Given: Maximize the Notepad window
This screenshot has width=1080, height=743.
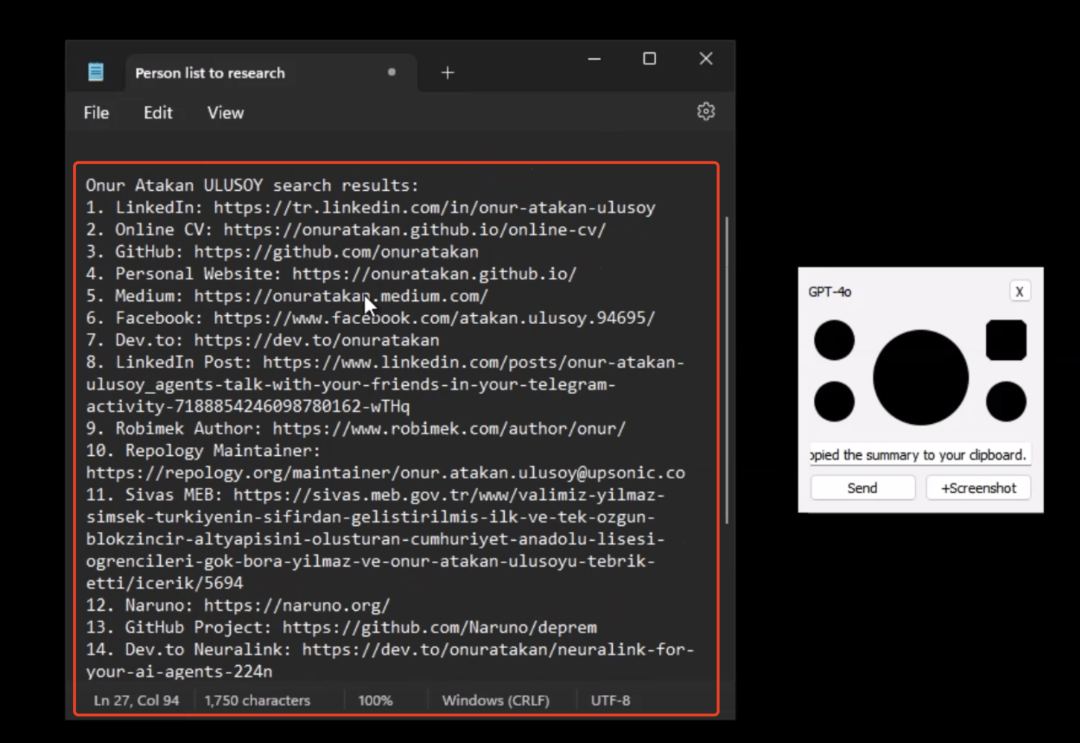Looking at the screenshot, I should click(650, 59).
